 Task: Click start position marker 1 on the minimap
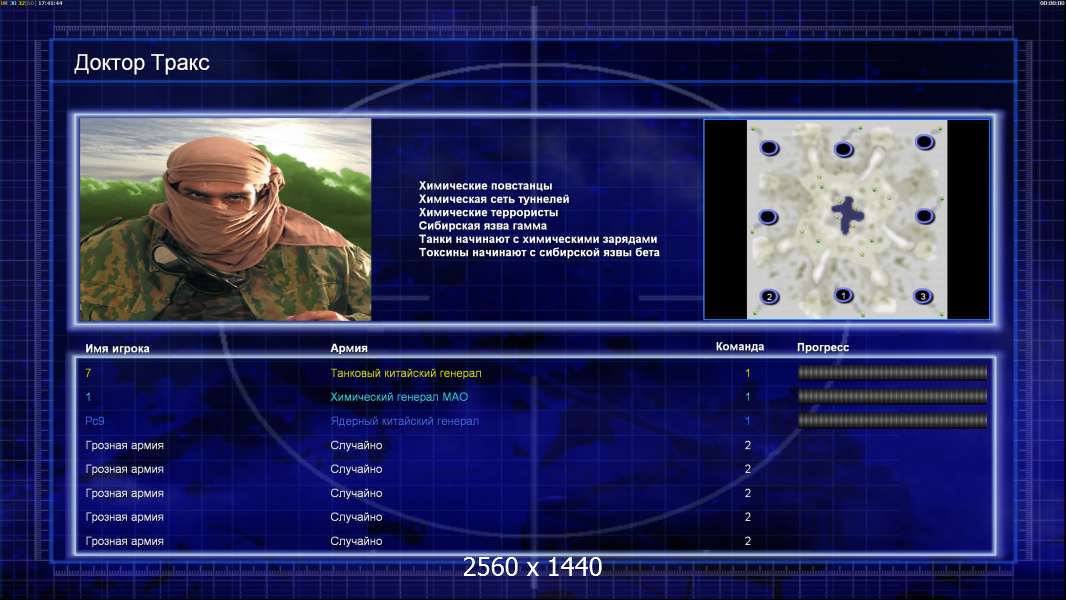coord(843,295)
